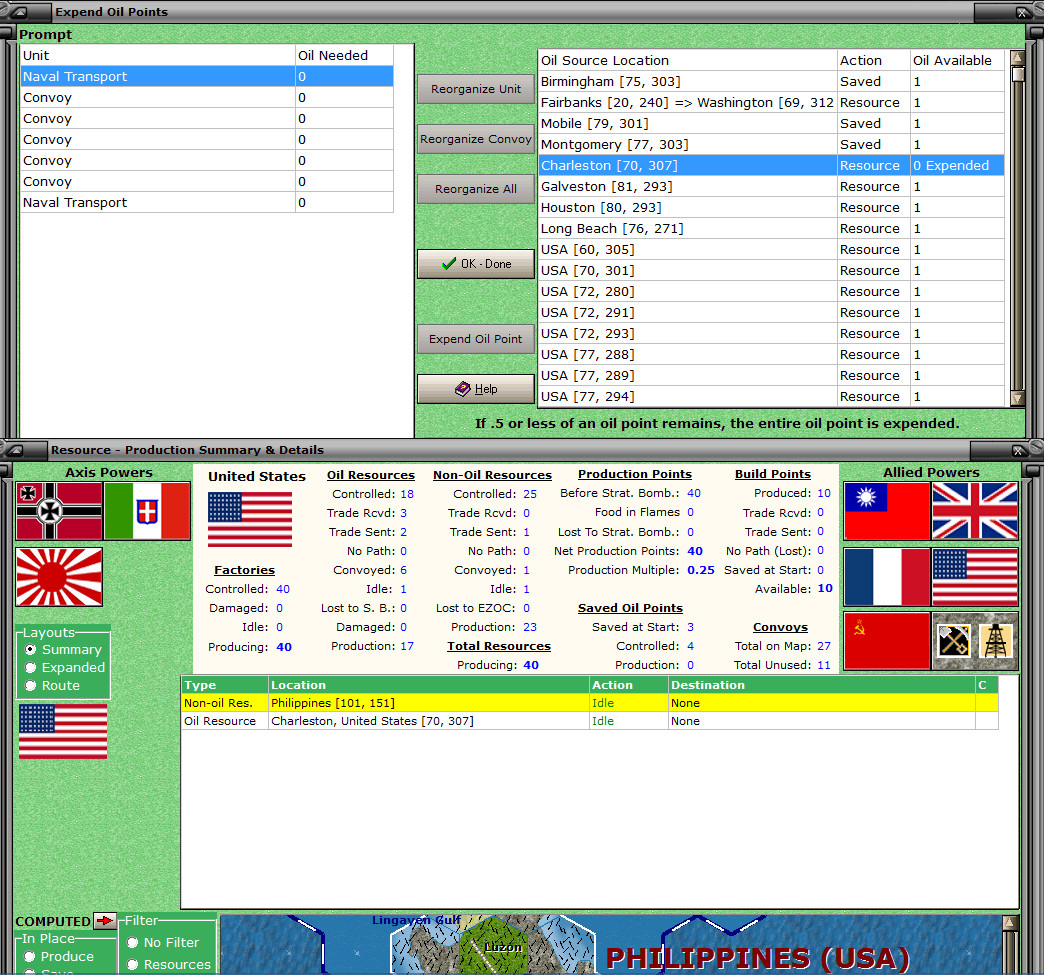
Task: Select the Fairbanks to Washington oil source row
Action: pyautogui.click(x=771, y=103)
